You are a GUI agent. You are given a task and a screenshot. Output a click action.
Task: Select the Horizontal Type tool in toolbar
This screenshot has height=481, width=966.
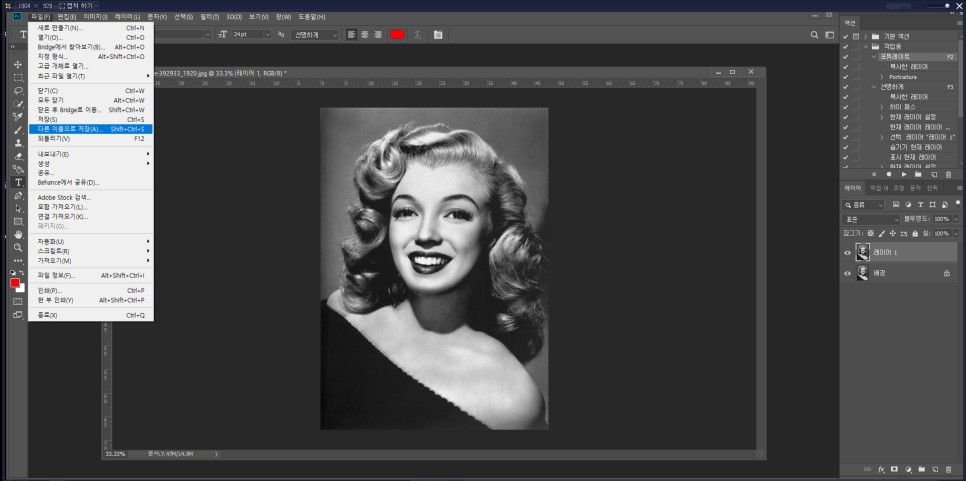pyautogui.click(x=18, y=182)
